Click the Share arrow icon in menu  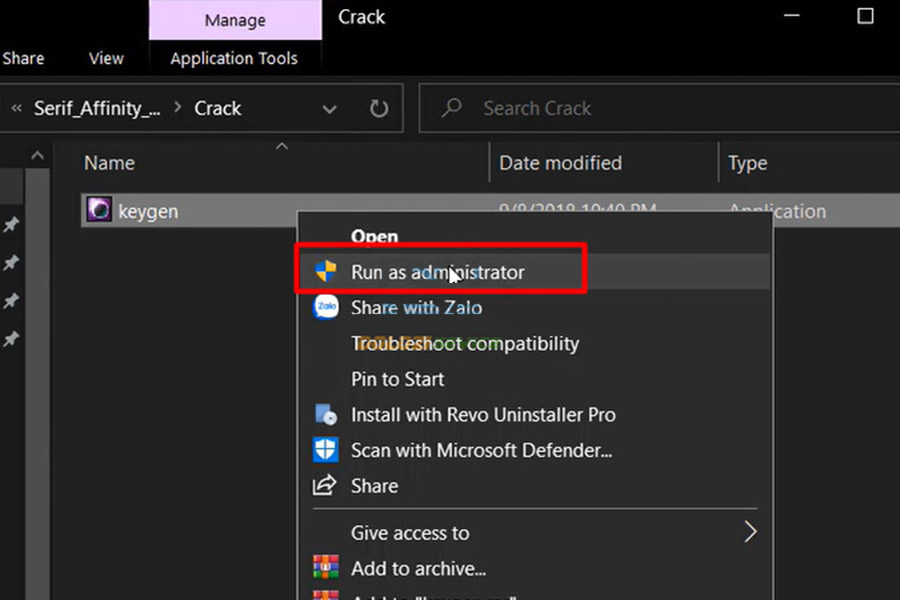coord(324,485)
